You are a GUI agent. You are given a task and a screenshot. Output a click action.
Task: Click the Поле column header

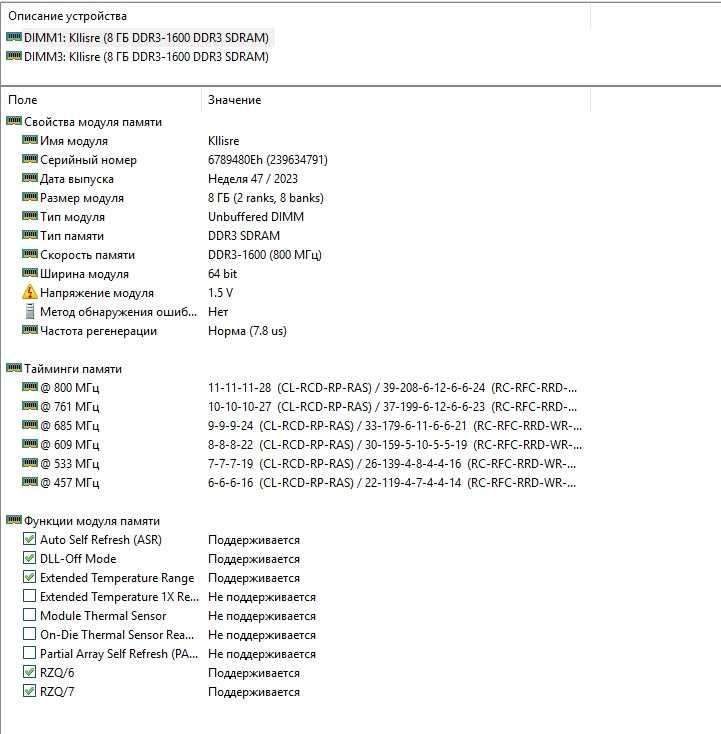click(x=101, y=100)
